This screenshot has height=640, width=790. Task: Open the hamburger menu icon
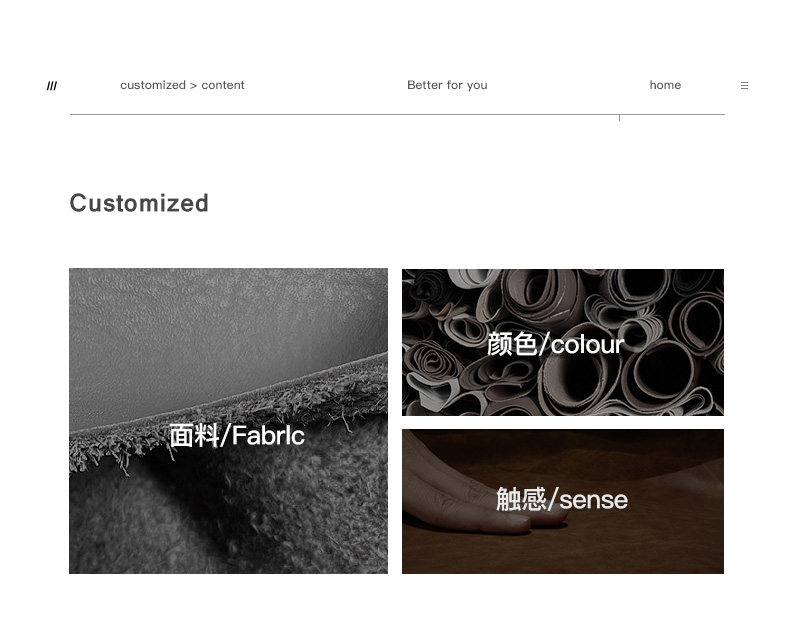pos(744,86)
